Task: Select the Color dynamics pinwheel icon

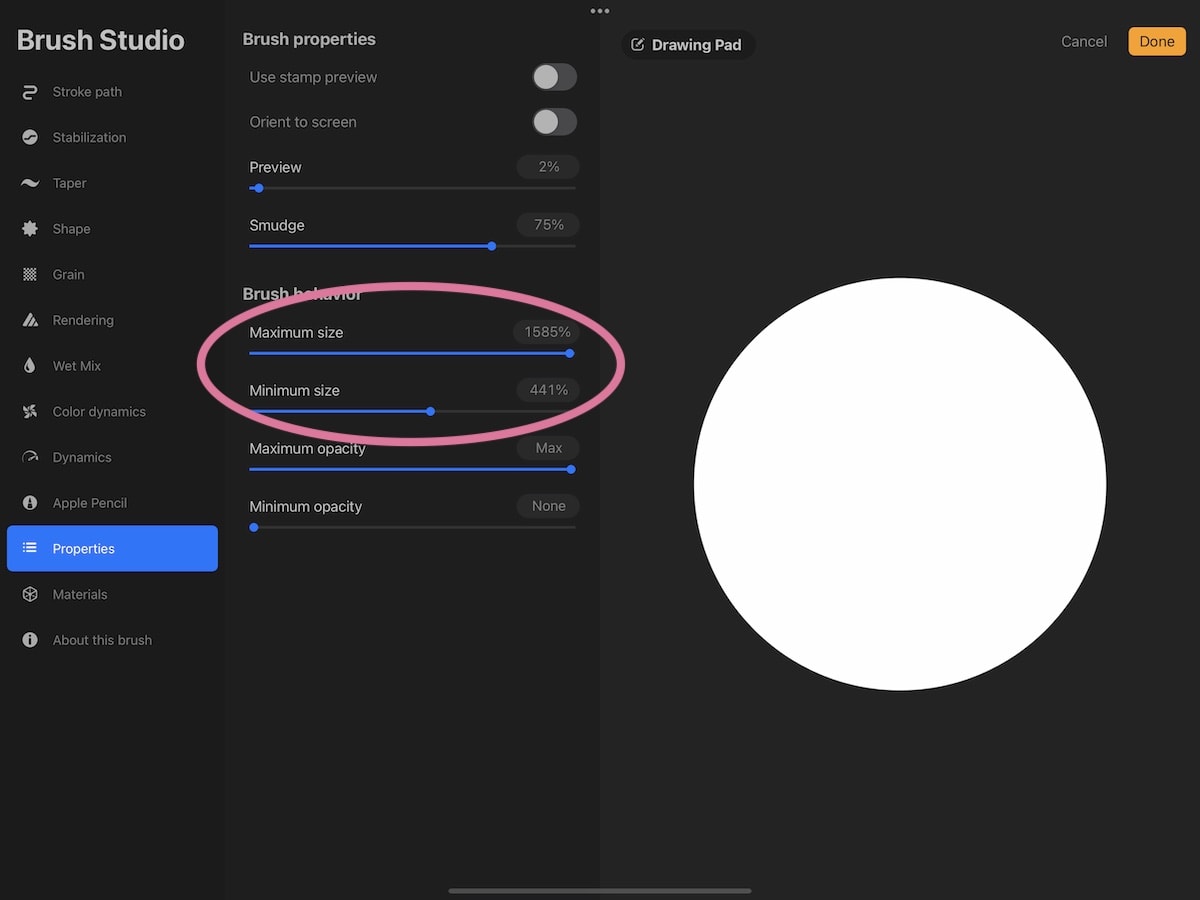Action: pos(30,412)
